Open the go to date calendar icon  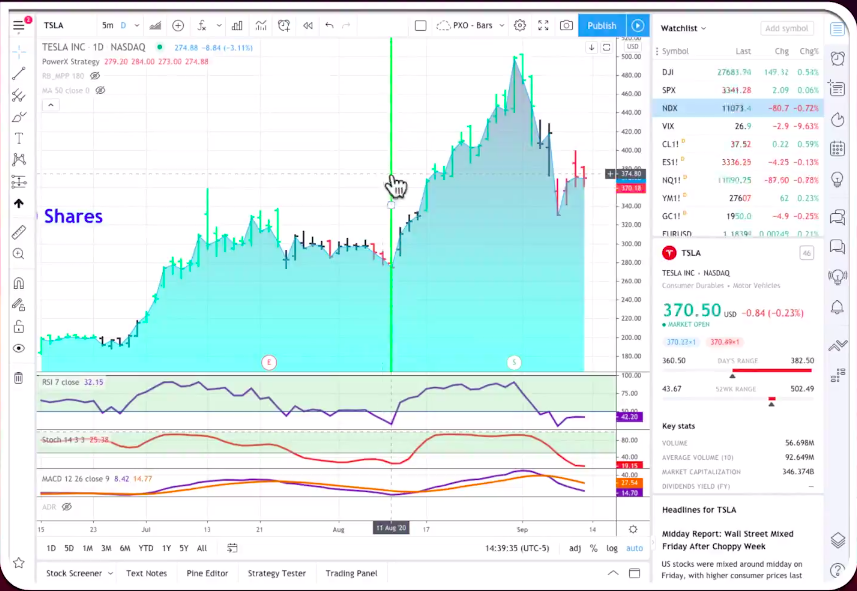pyautogui.click(x=232, y=548)
